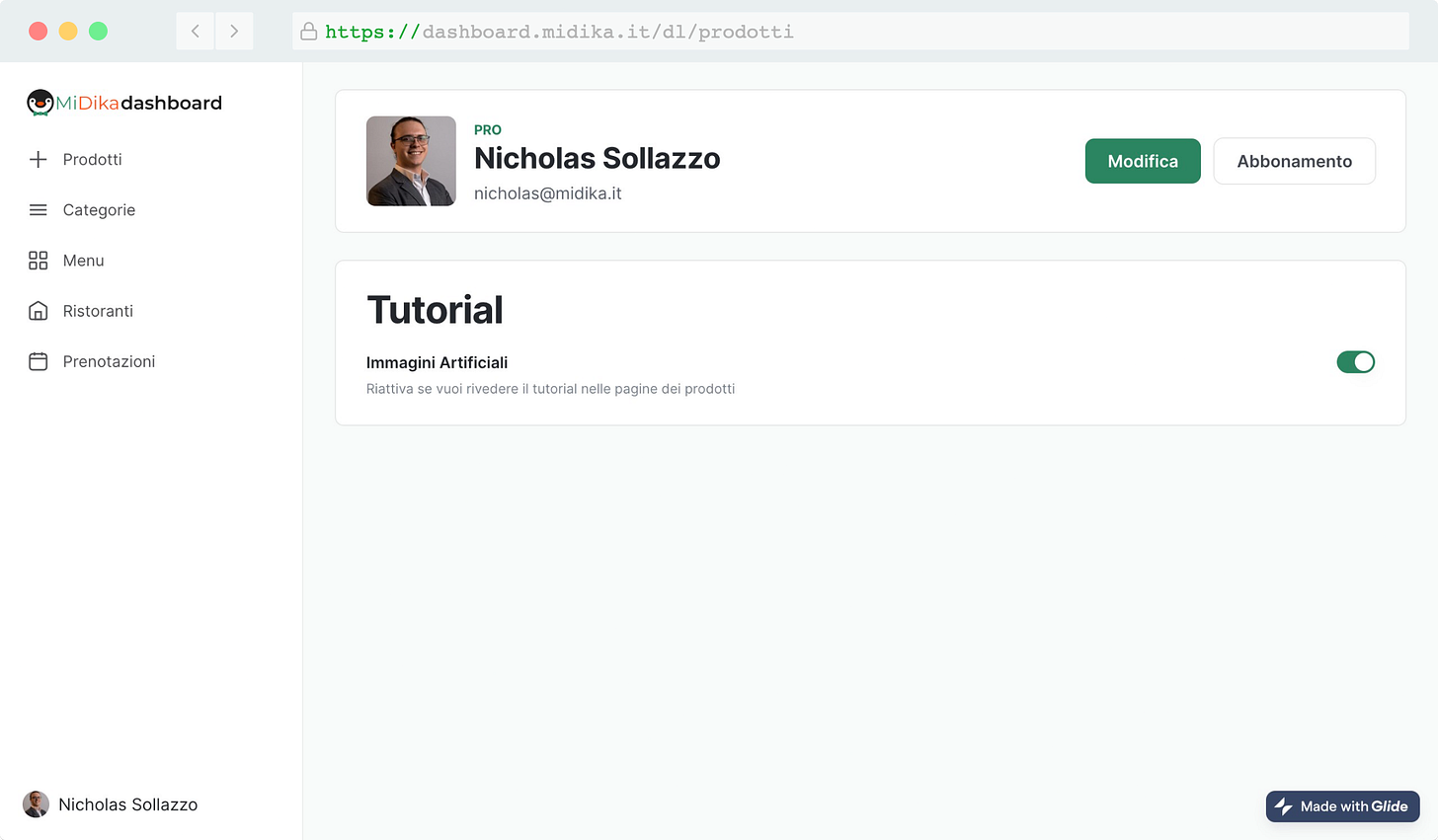Click the green Modifica button
1438x840 pixels.
coord(1143,161)
